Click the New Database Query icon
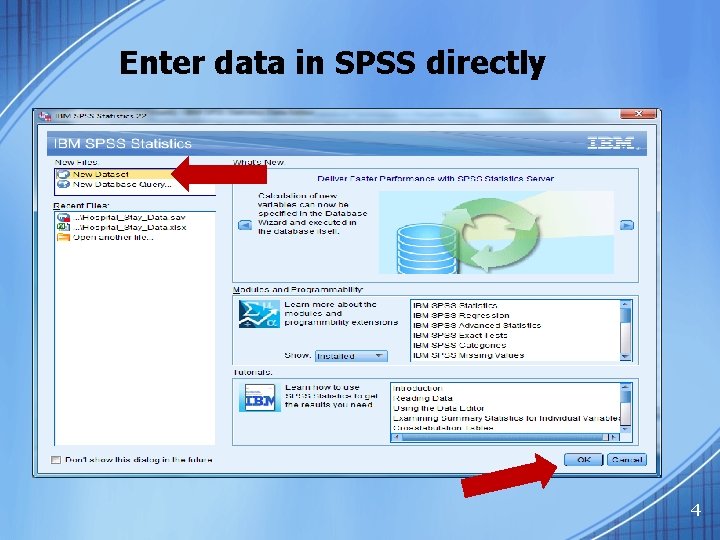 [x=63, y=185]
